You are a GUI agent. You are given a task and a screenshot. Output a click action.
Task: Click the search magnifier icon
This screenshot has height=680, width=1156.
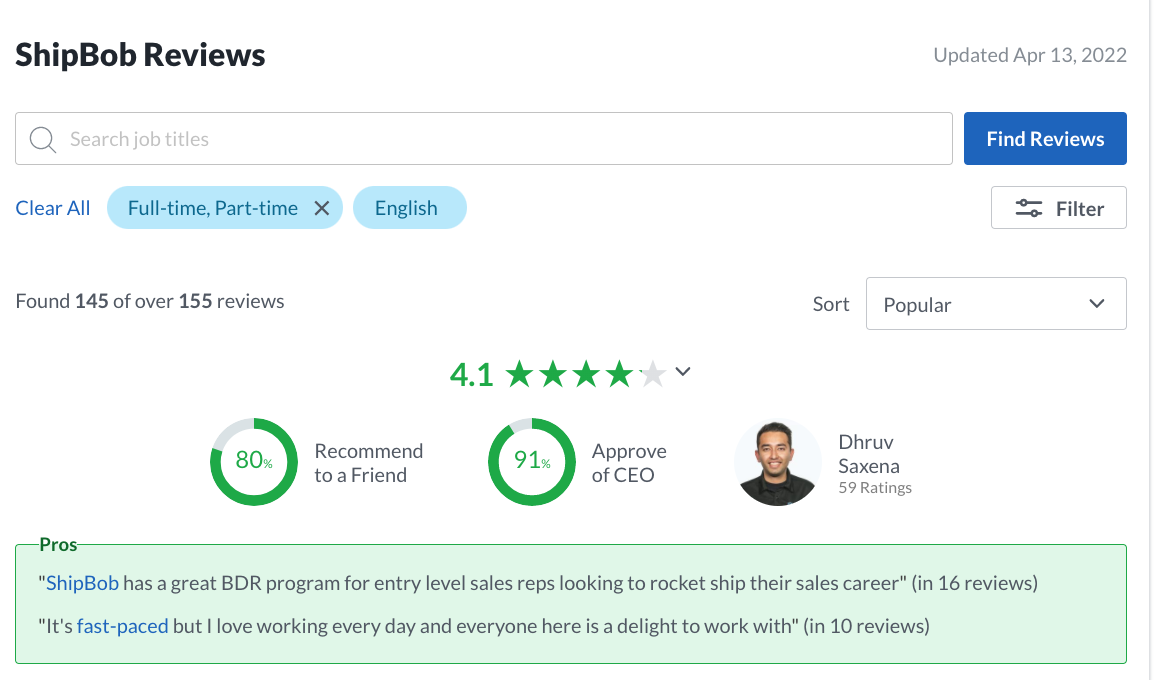[43, 139]
